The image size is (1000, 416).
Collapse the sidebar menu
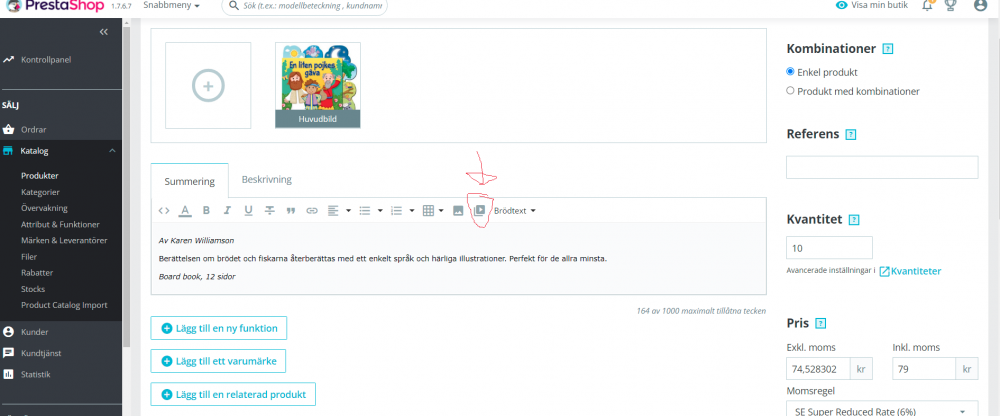coord(104,32)
